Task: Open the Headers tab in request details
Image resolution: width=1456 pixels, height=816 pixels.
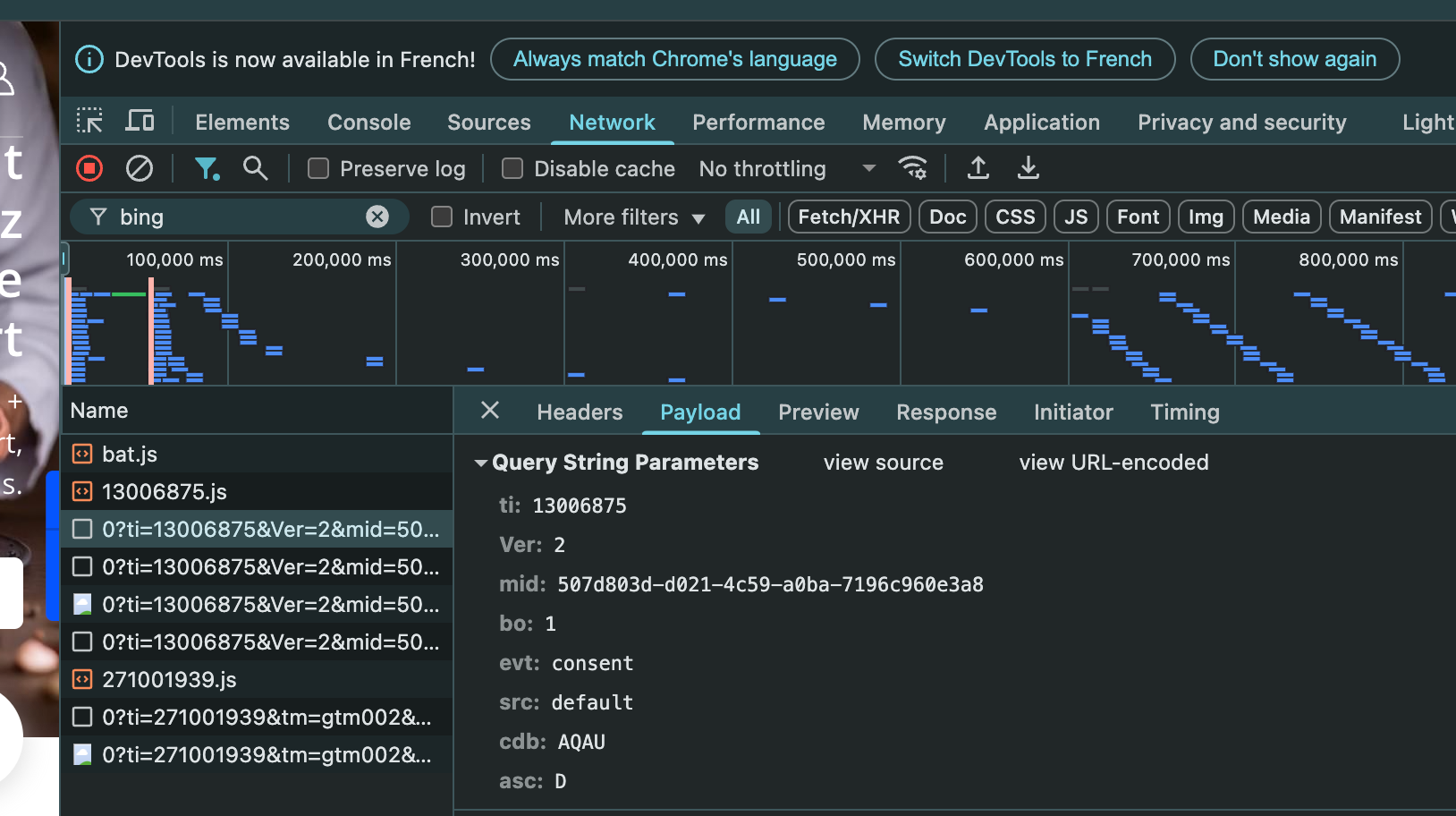Action: [x=580, y=412]
